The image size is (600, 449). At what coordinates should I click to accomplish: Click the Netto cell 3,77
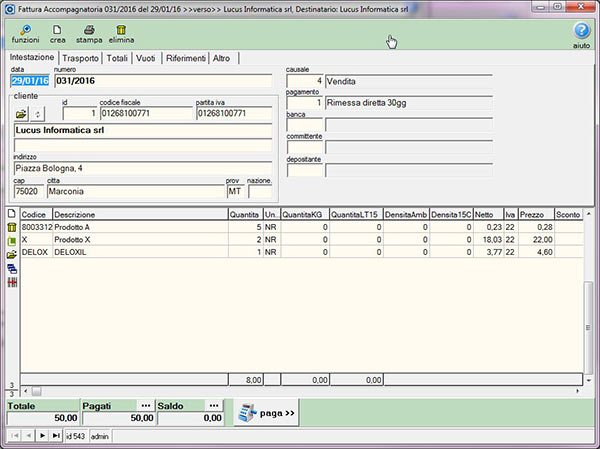tap(489, 252)
